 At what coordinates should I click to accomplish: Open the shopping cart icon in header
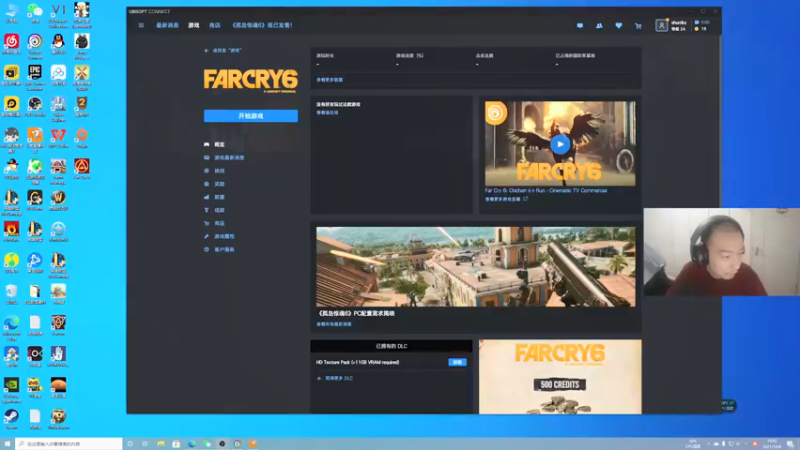click(638, 26)
